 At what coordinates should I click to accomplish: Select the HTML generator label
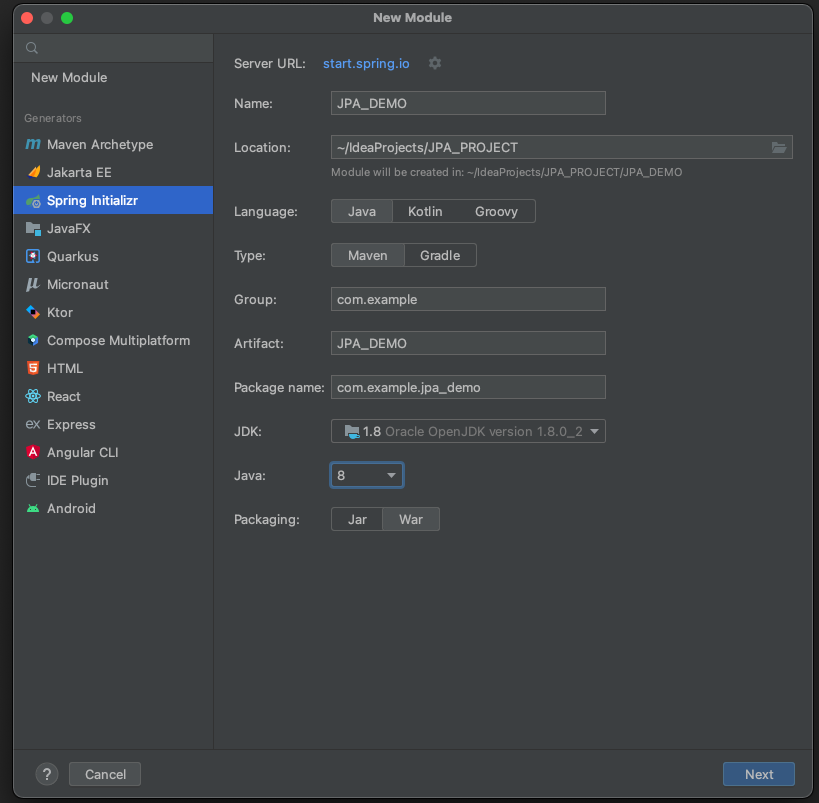pos(65,368)
